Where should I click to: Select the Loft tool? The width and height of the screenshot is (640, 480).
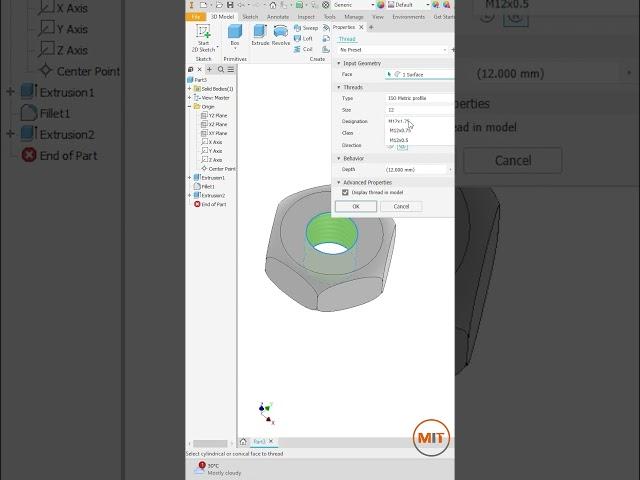303,38
